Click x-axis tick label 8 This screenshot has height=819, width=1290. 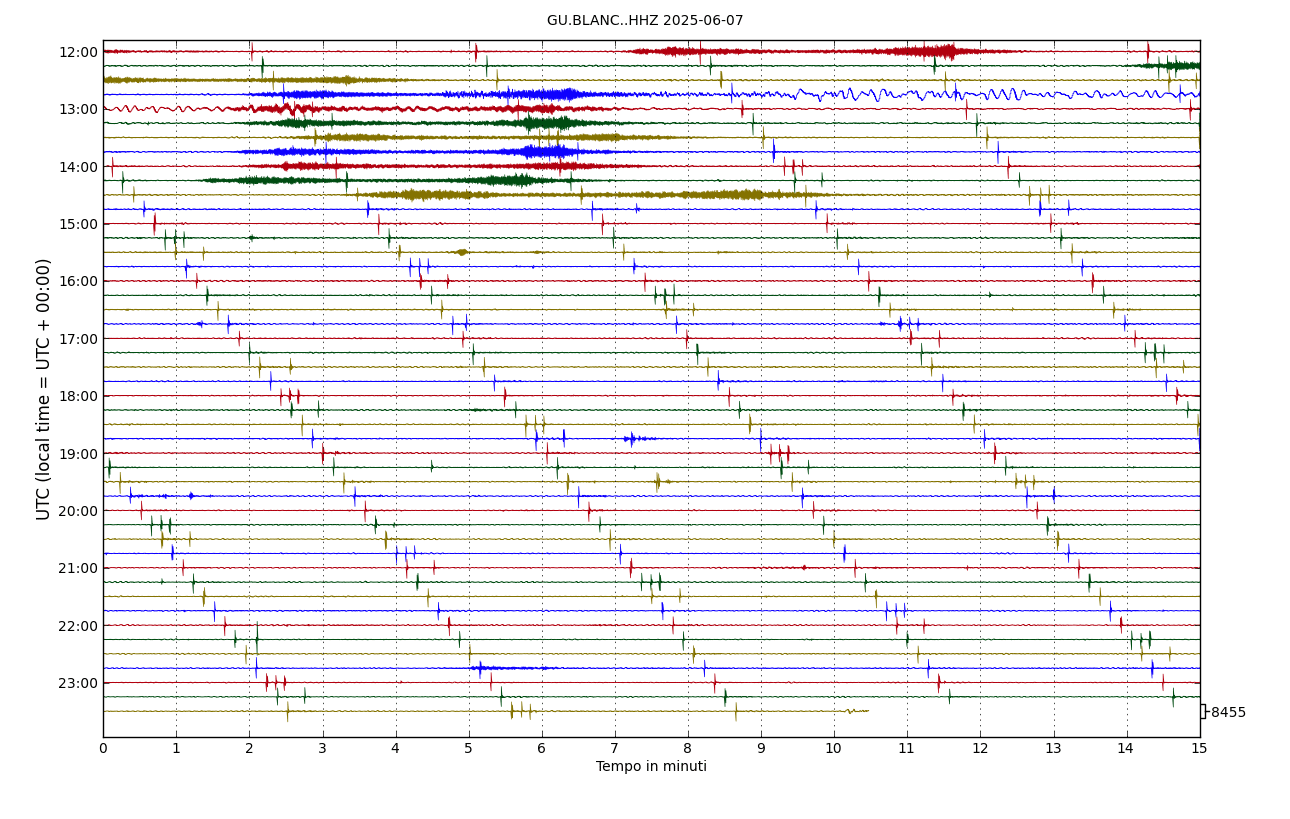[x=688, y=748]
